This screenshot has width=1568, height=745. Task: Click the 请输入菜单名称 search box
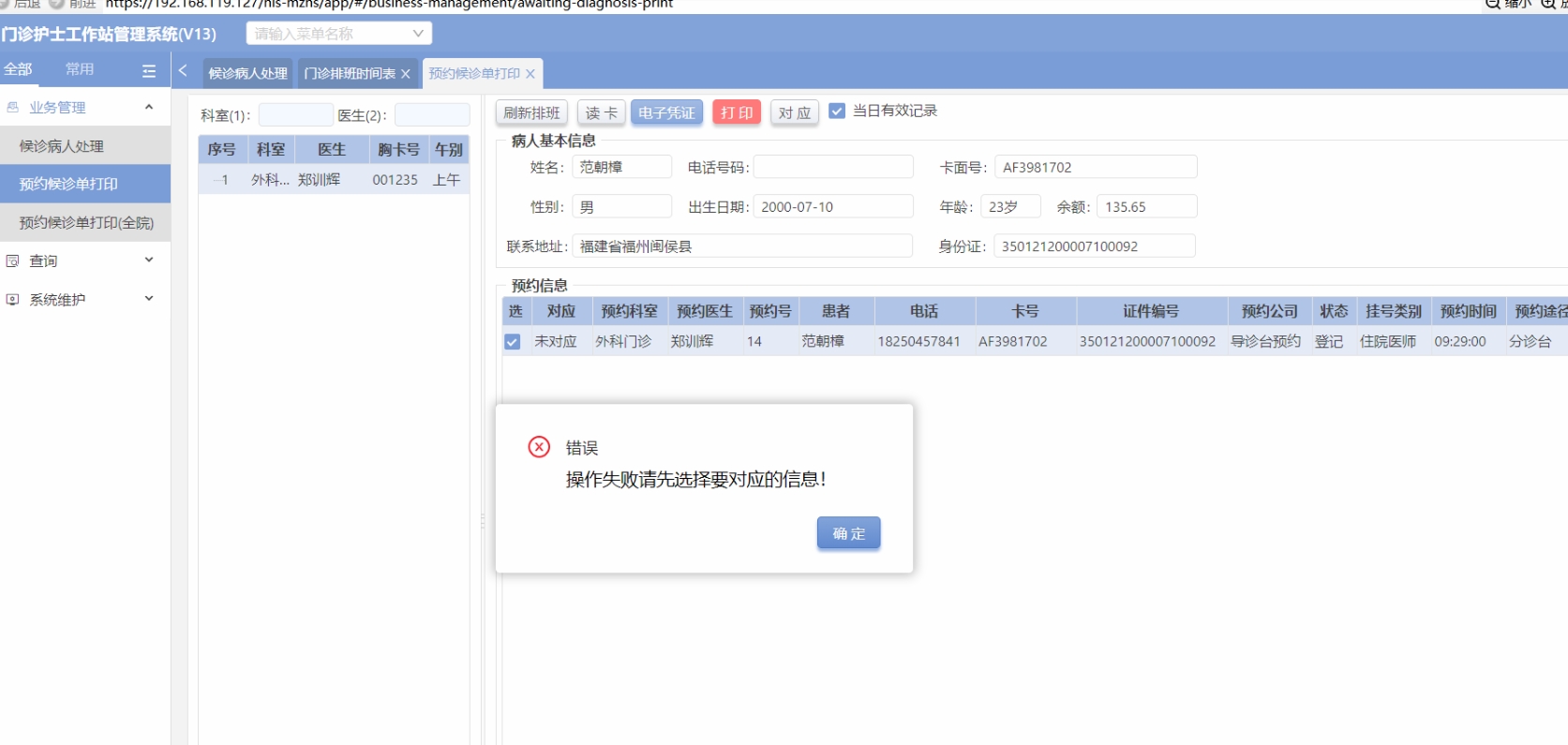coord(338,34)
